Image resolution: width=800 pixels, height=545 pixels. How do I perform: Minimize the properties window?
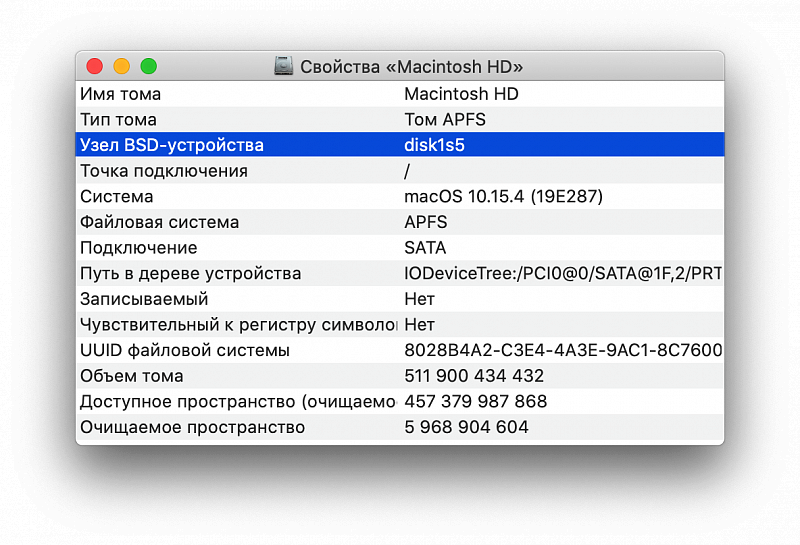(121, 66)
